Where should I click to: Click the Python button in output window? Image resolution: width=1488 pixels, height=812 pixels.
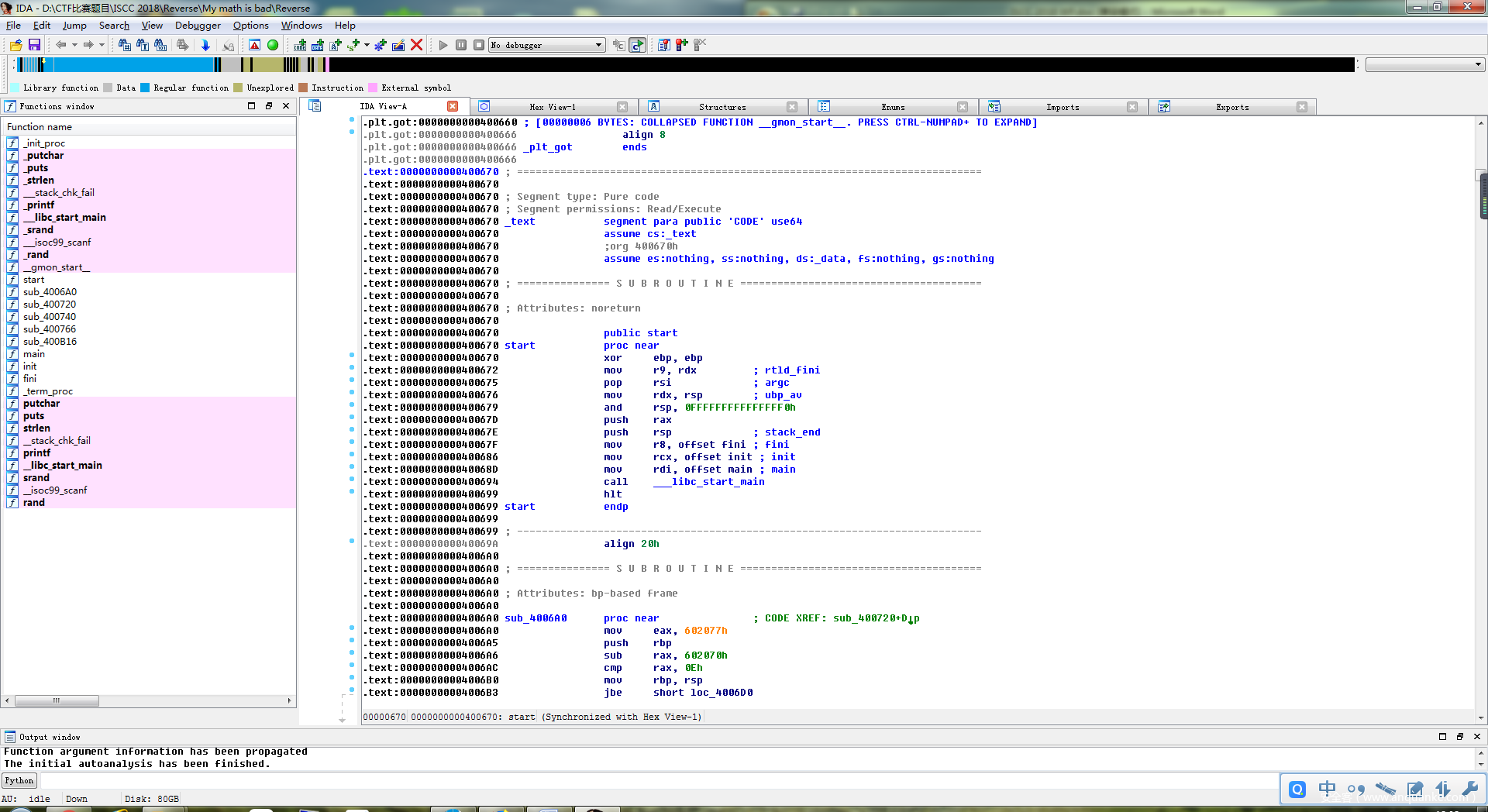pyautogui.click(x=19, y=780)
